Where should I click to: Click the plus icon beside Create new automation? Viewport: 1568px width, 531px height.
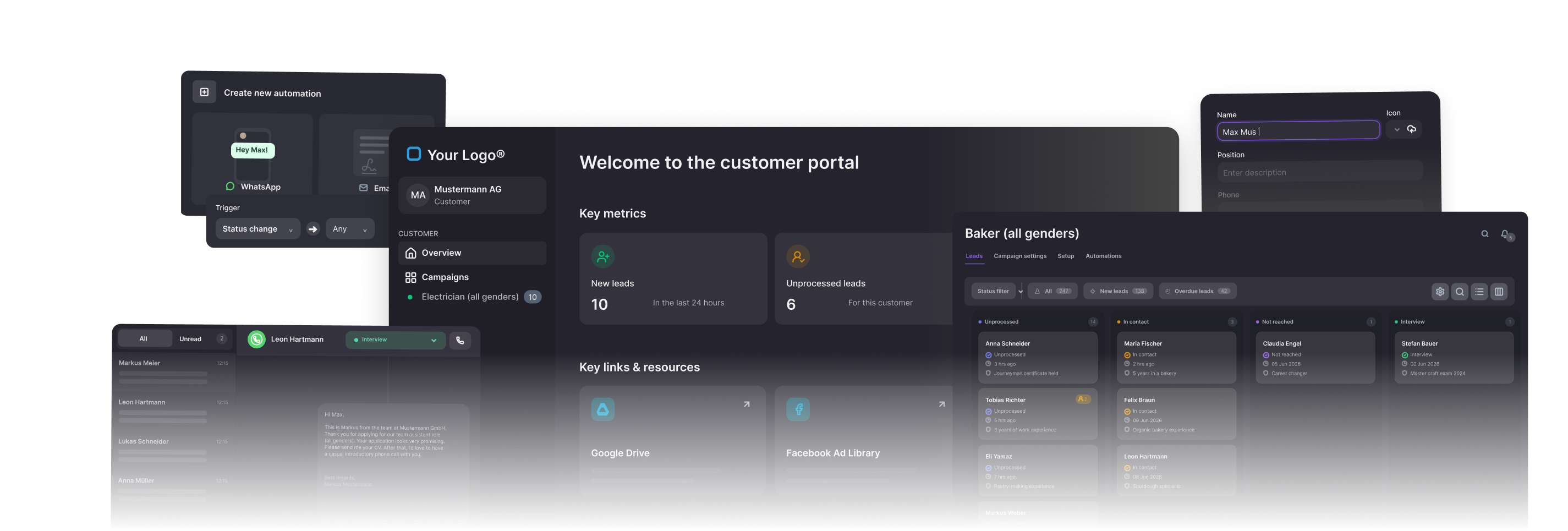(x=205, y=92)
